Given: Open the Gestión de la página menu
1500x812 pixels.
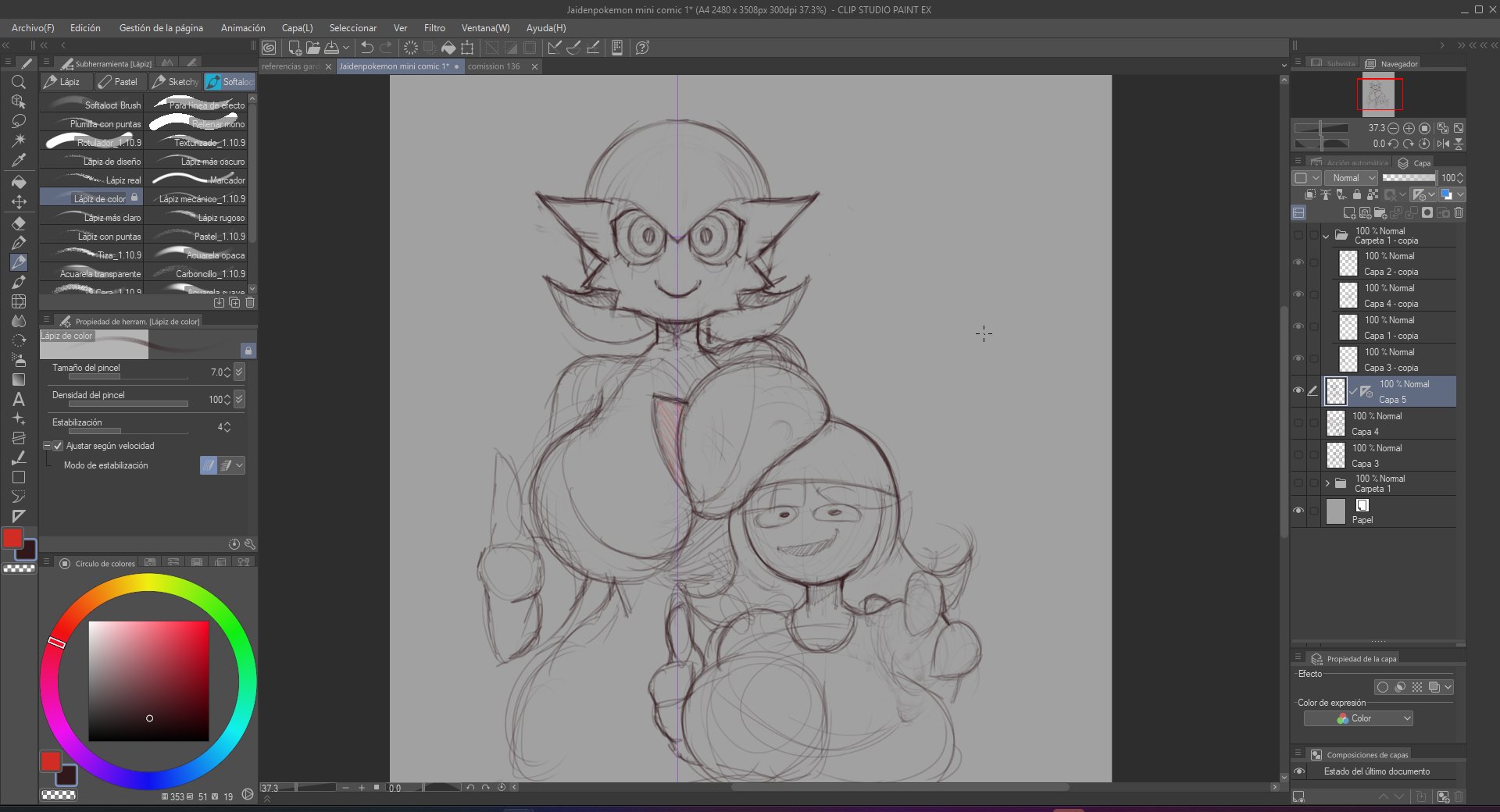Looking at the screenshot, I should pyautogui.click(x=161, y=28).
